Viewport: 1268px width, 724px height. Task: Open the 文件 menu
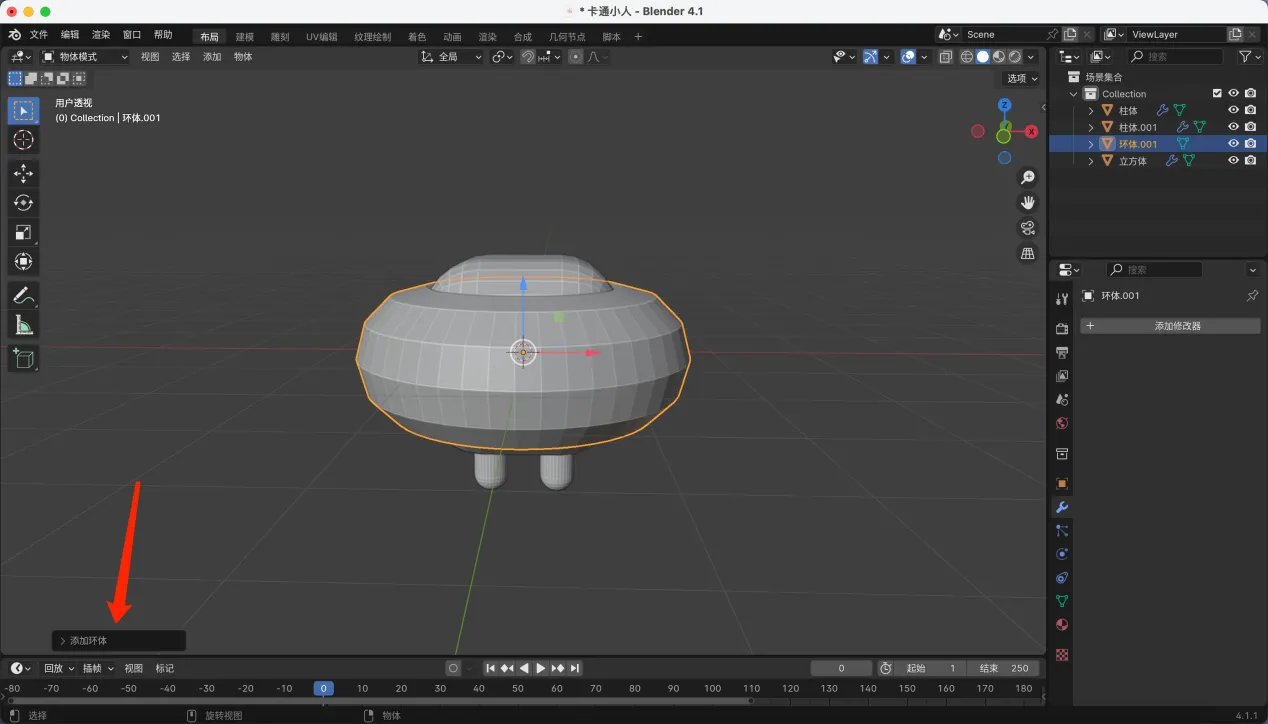[x=39, y=35]
